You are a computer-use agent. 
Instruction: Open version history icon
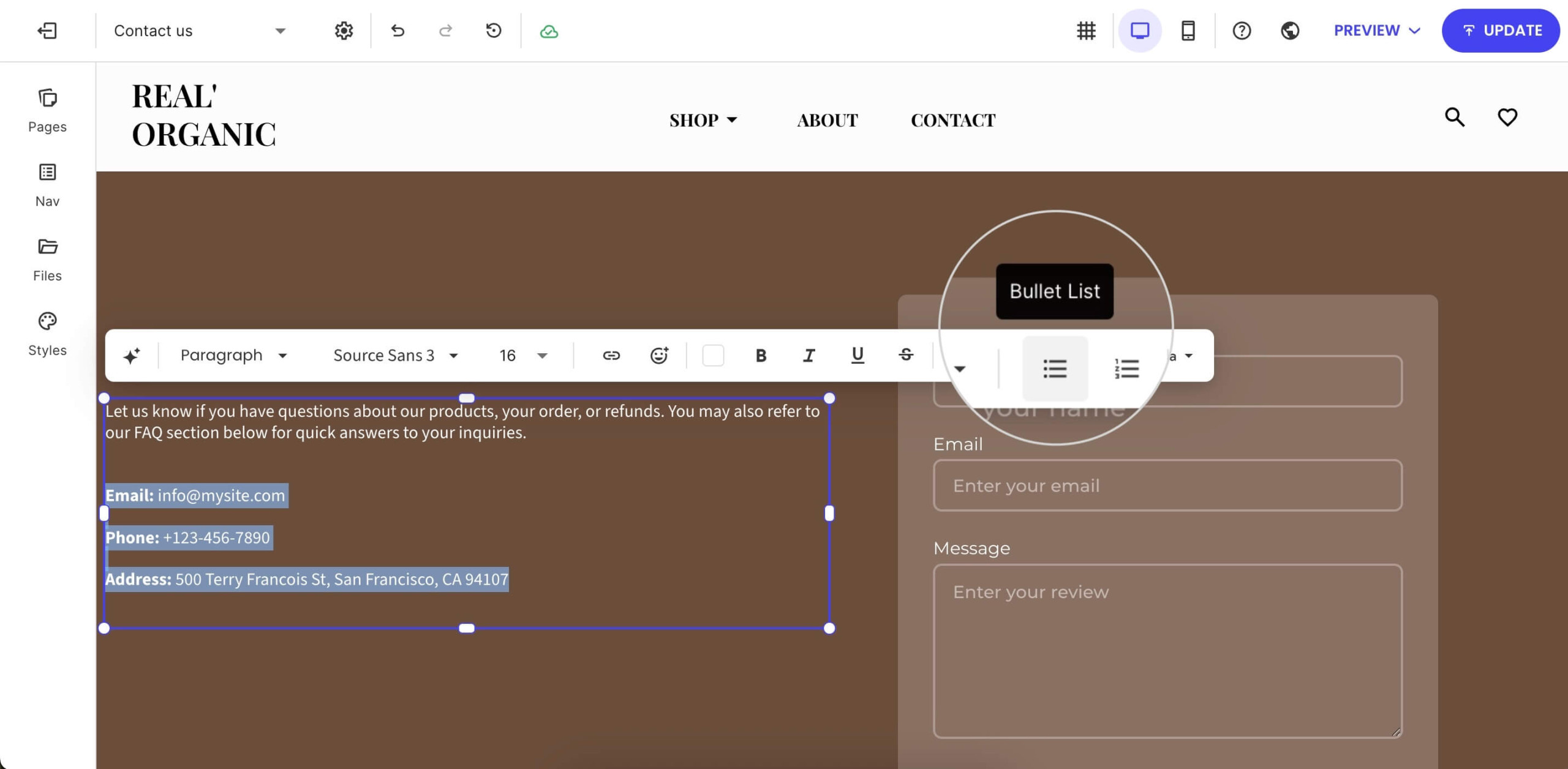click(494, 31)
